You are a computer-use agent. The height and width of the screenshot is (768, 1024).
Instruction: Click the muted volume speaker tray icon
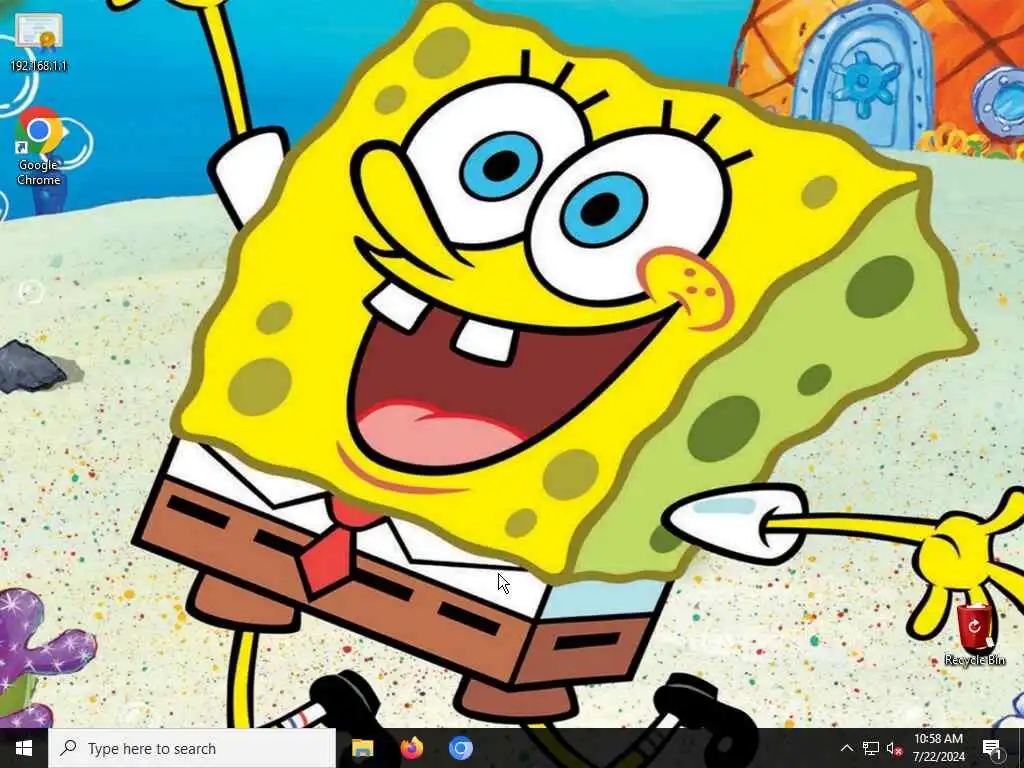point(894,748)
